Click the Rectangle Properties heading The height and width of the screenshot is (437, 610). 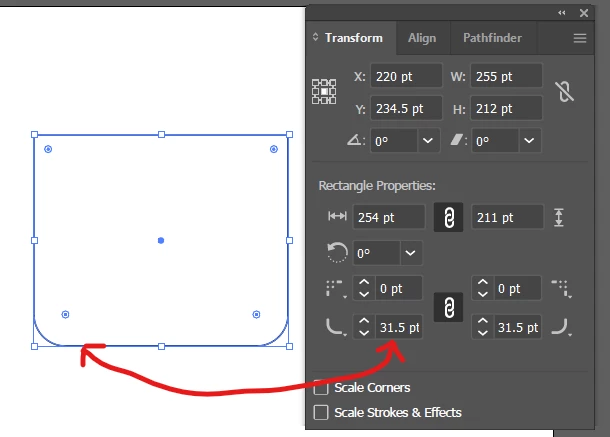click(377, 186)
